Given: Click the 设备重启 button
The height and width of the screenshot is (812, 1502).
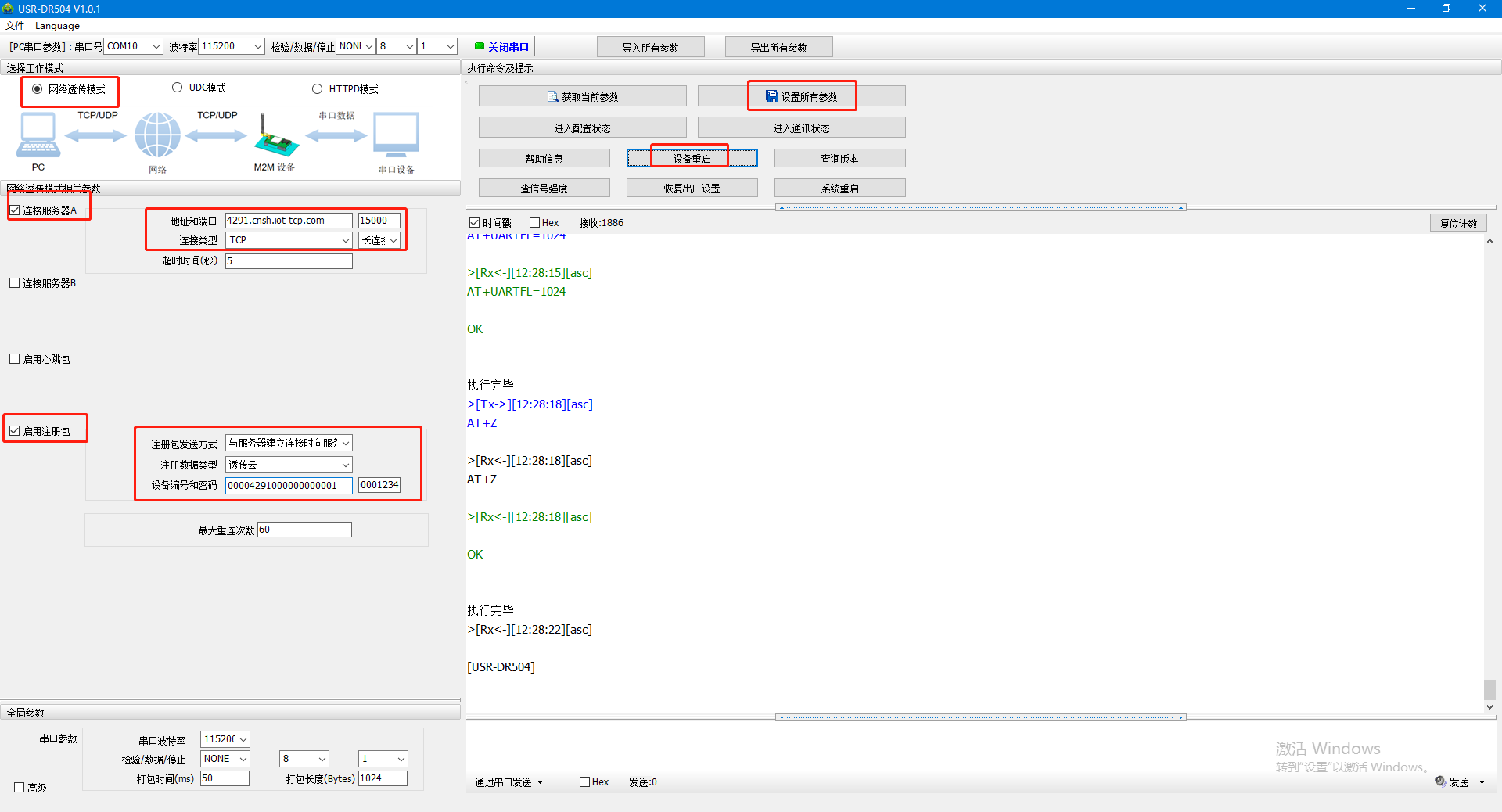Looking at the screenshot, I should [692, 158].
